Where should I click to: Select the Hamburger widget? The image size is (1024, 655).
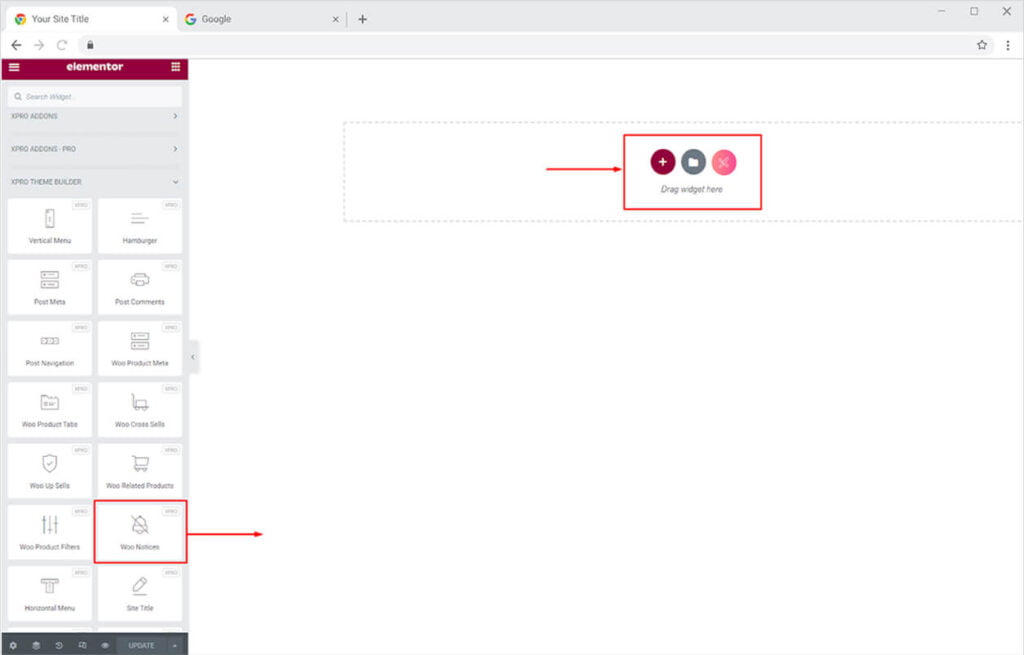(x=140, y=224)
